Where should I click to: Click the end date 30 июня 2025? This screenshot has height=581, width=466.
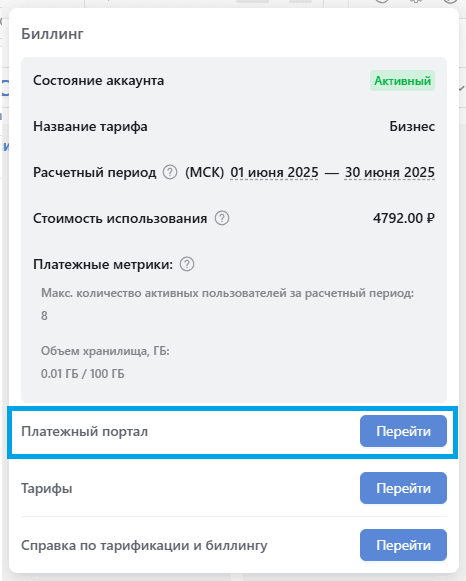tap(389, 172)
